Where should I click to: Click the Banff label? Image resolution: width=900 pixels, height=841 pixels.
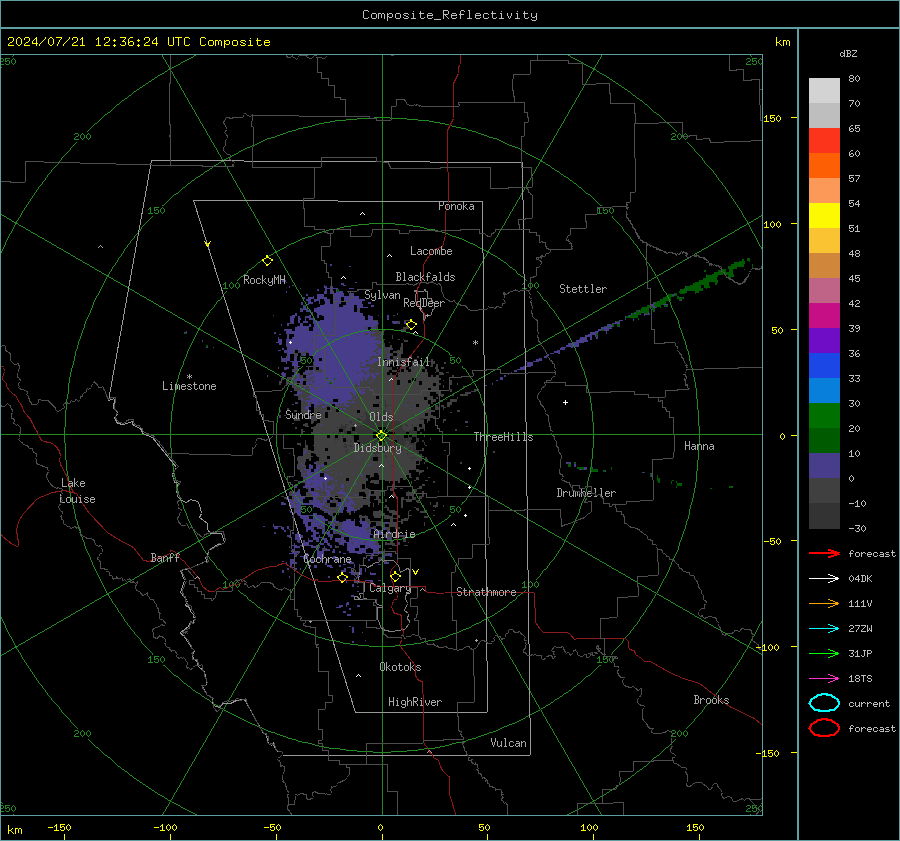click(x=165, y=557)
